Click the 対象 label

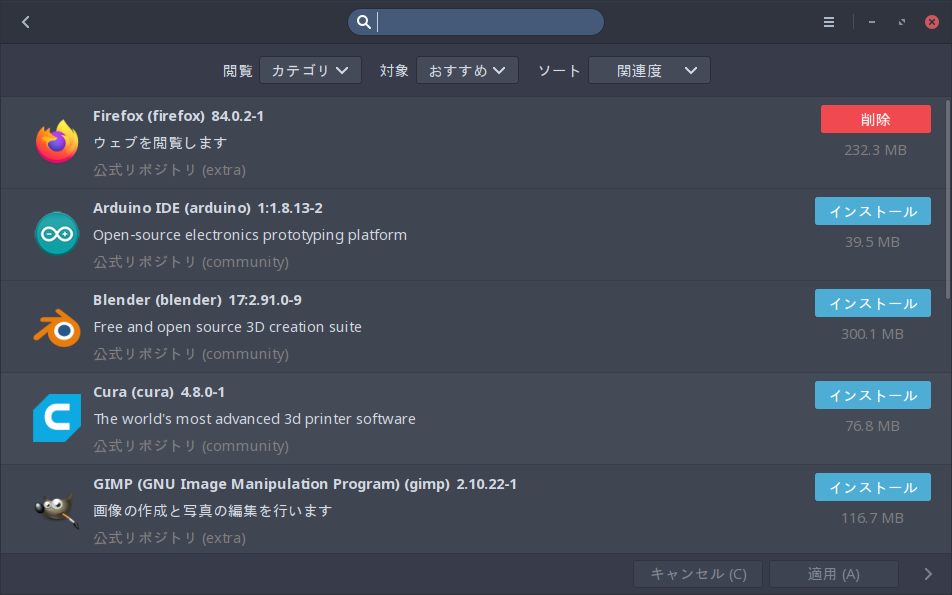click(x=394, y=70)
